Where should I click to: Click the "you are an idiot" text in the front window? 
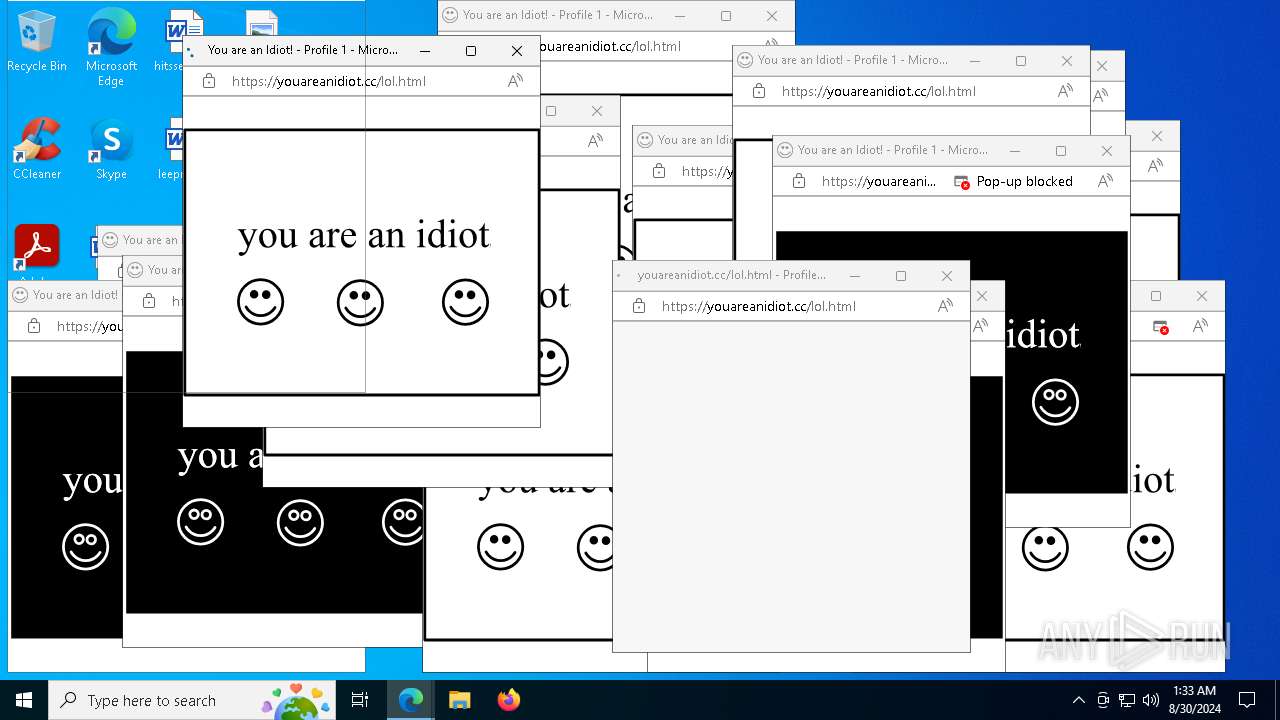364,236
